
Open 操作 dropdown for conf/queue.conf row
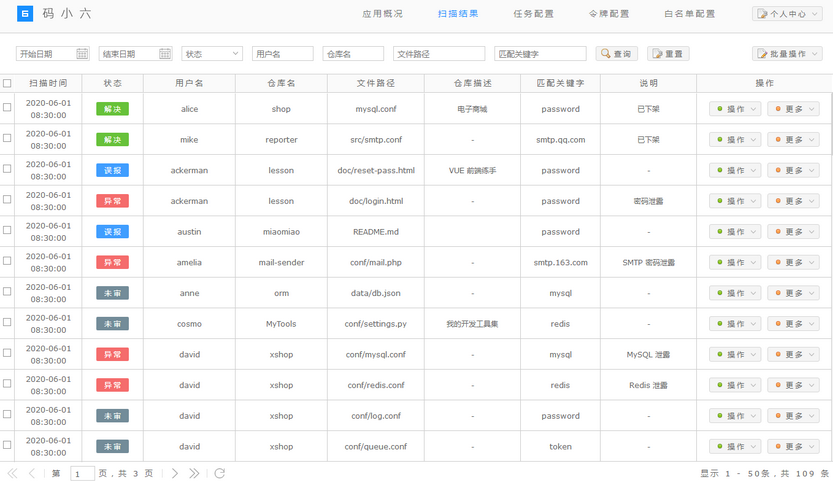coord(735,446)
